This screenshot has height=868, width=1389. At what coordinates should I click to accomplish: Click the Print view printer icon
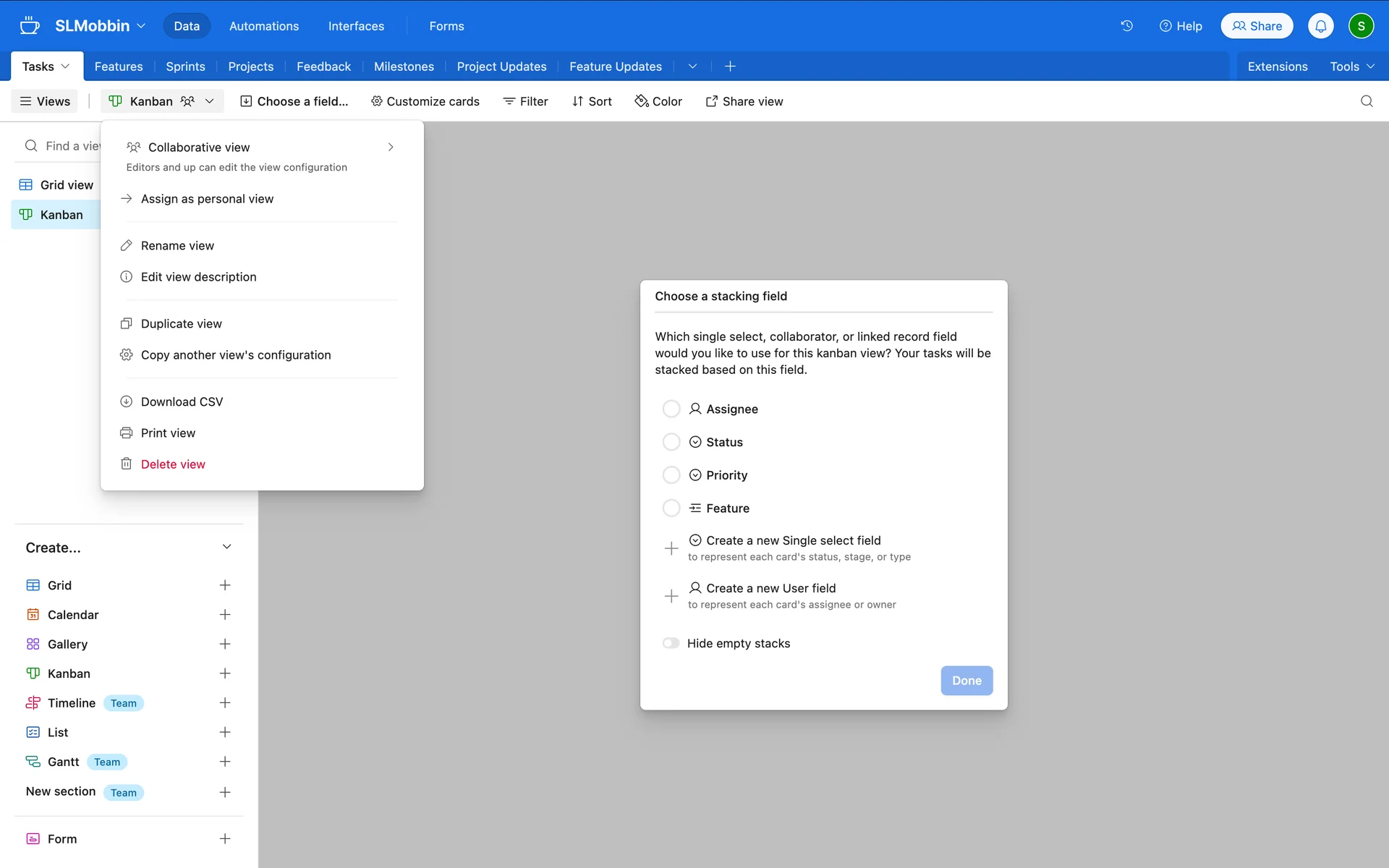point(126,433)
